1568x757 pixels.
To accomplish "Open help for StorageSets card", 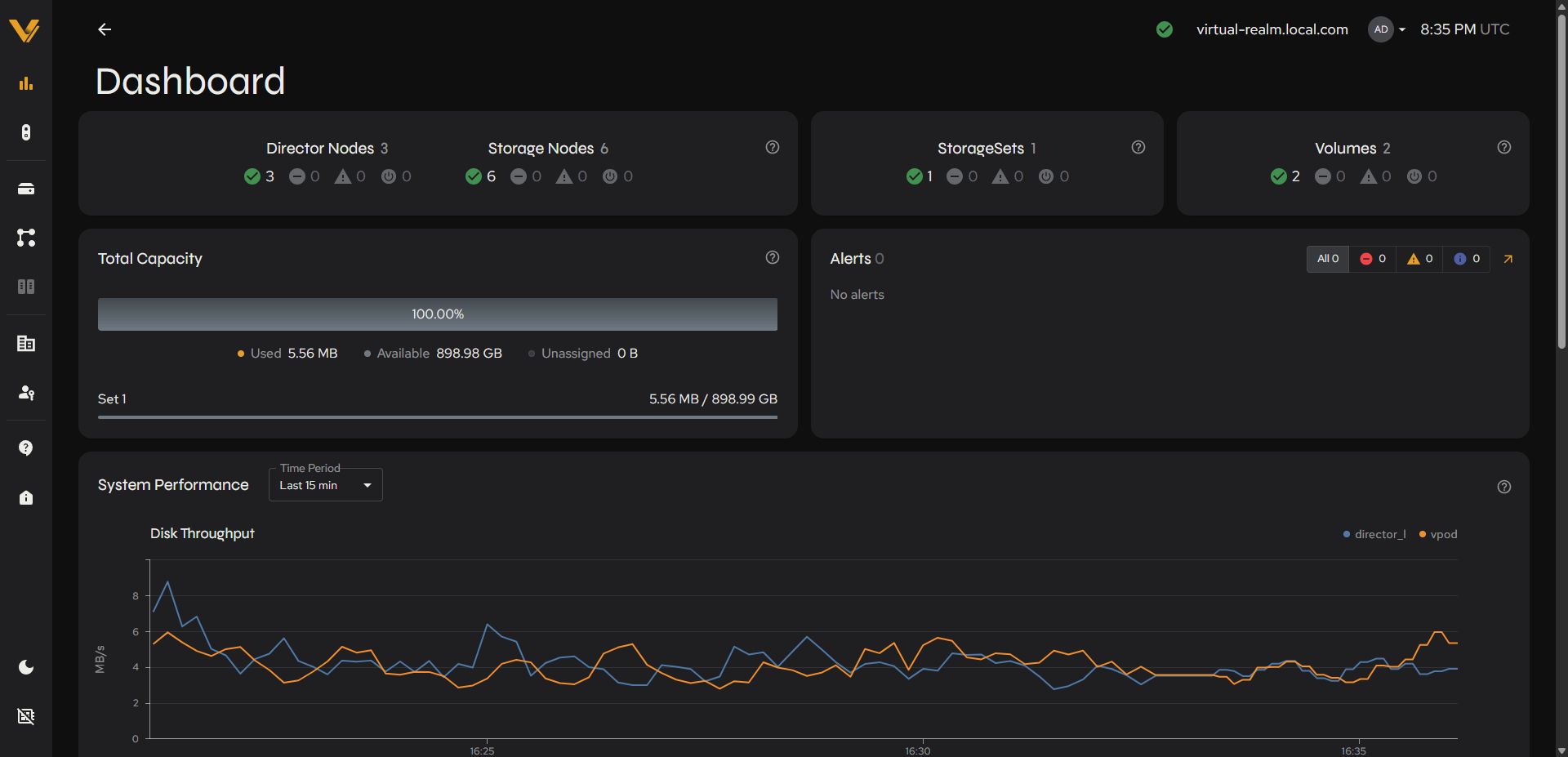I will (1138, 147).
